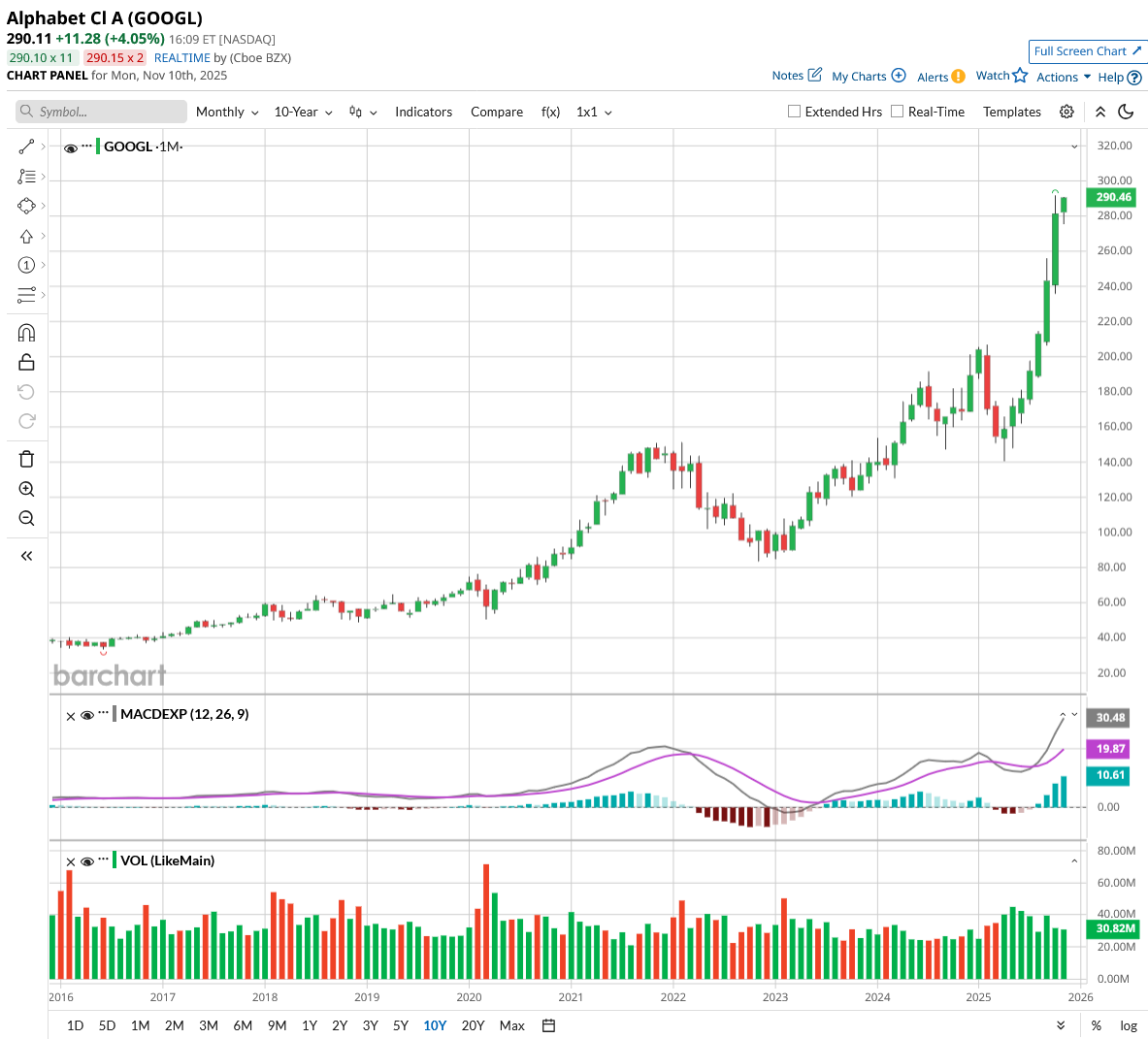This screenshot has height=1039, width=1148.
Task: Open MACDEXP options ellipsis
Action: 103,712
